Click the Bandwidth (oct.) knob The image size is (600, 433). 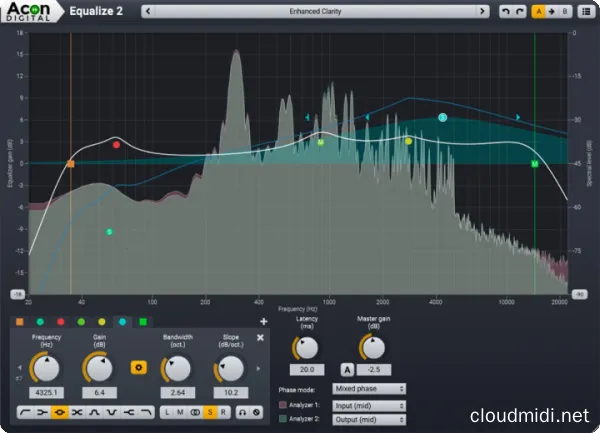pos(178,368)
